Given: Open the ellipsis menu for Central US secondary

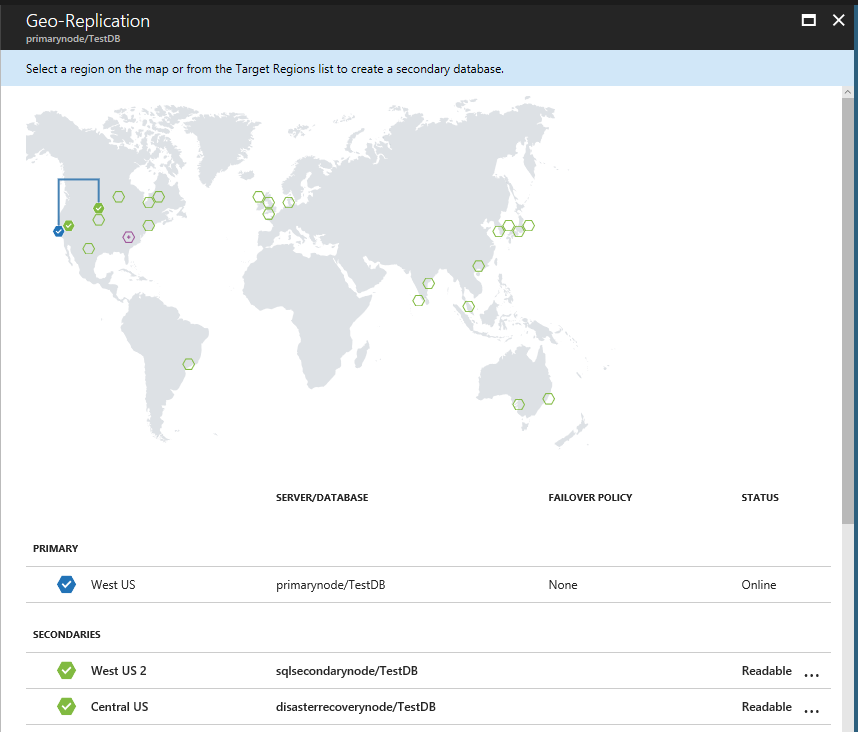Looking at the screenshot, I should (x=811, y=711).
